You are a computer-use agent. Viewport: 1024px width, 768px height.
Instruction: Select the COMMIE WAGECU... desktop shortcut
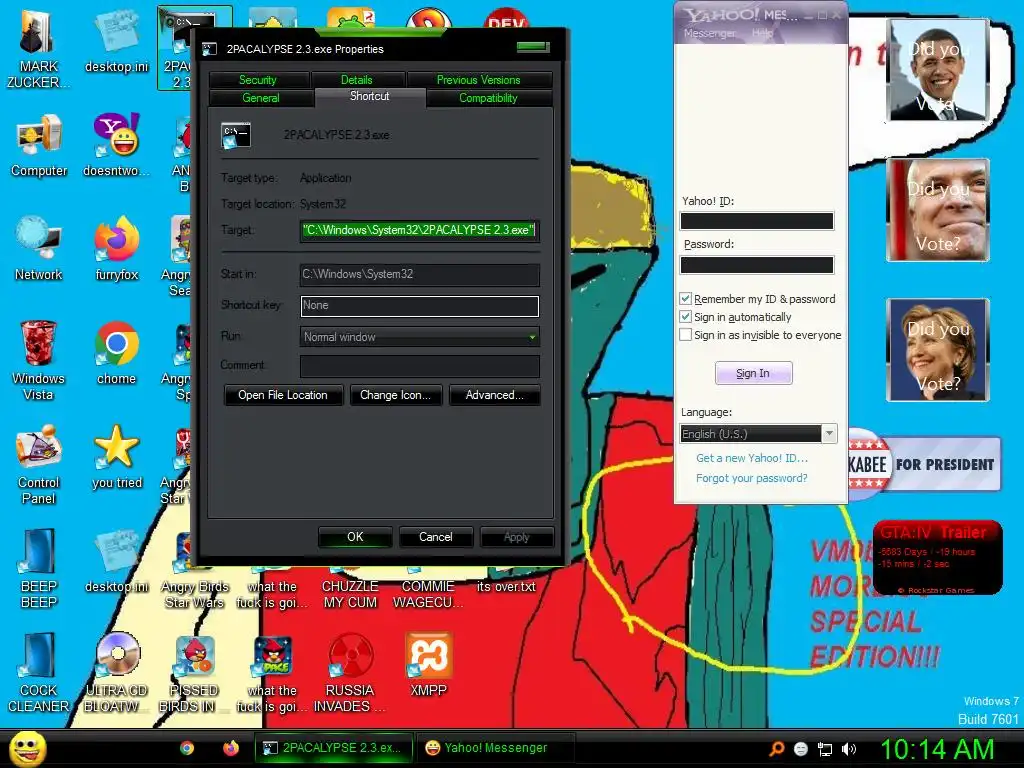point(428,594)
